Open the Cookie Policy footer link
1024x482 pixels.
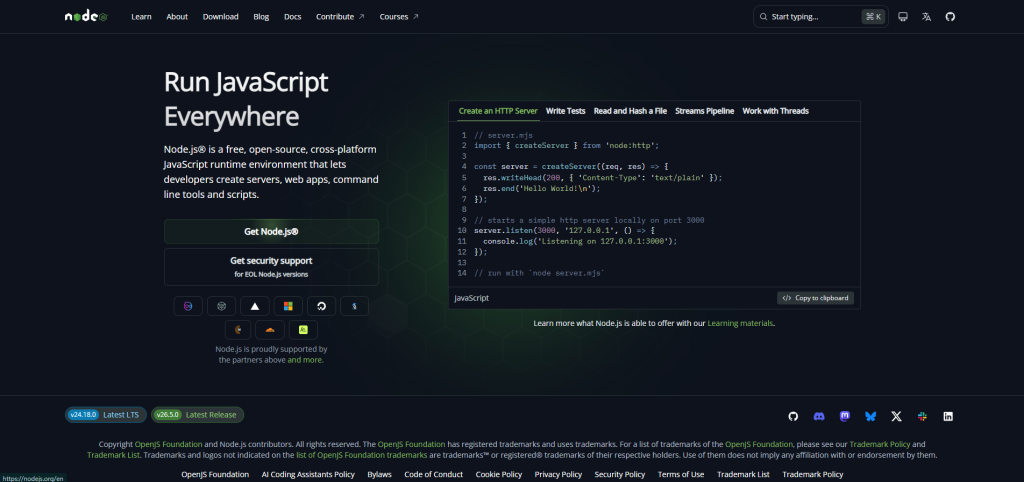point(499,475)
